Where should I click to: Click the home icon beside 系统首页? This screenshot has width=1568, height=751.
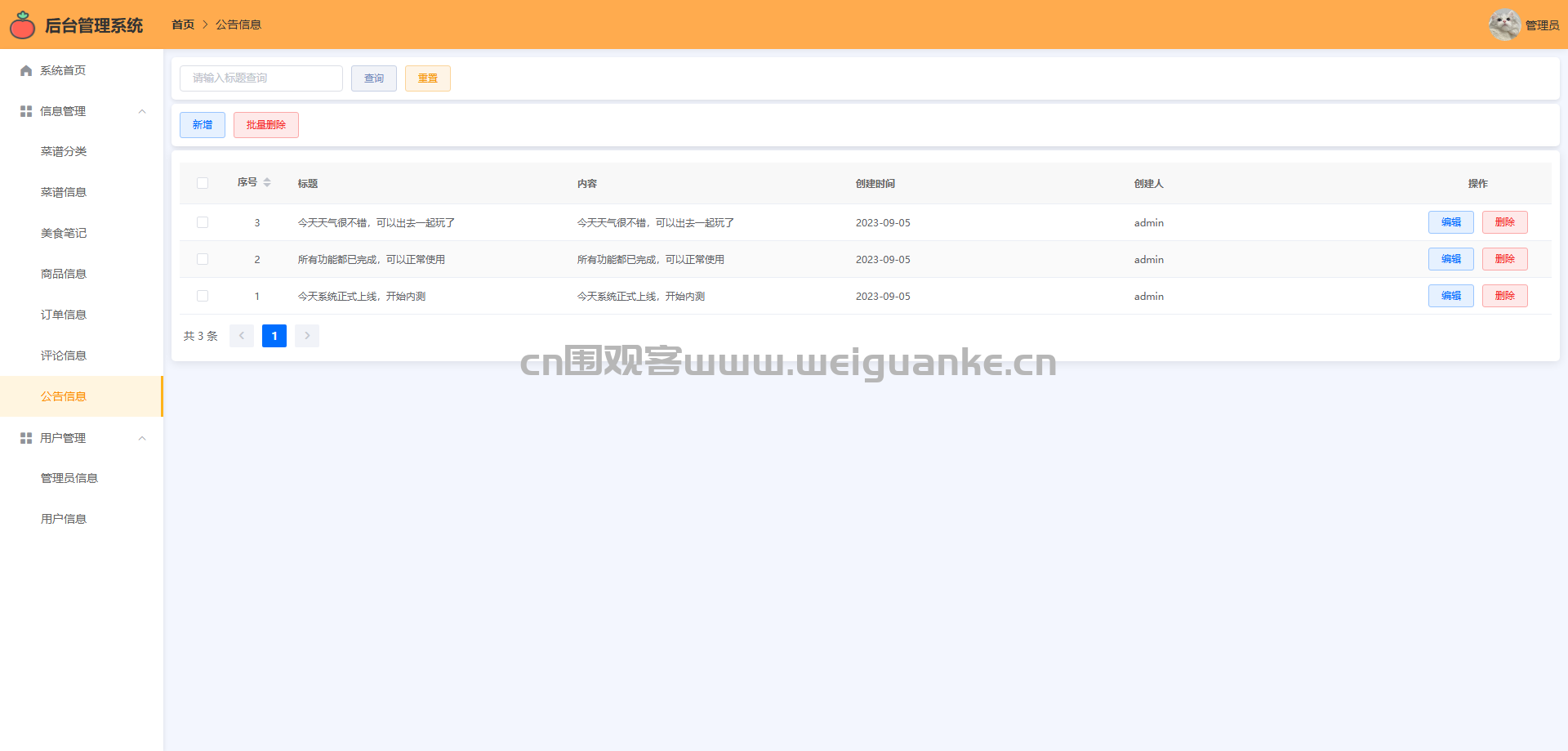coord(26,71)
